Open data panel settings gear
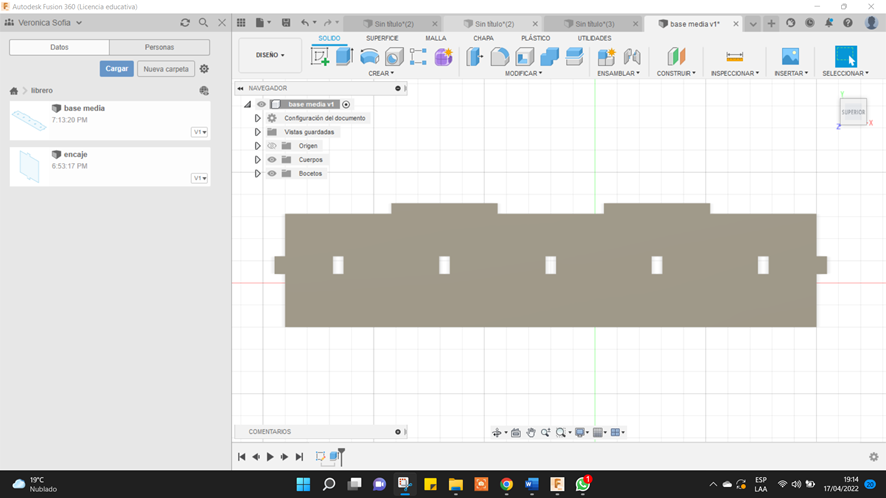The image size is (886, 498). coord(204,69)
